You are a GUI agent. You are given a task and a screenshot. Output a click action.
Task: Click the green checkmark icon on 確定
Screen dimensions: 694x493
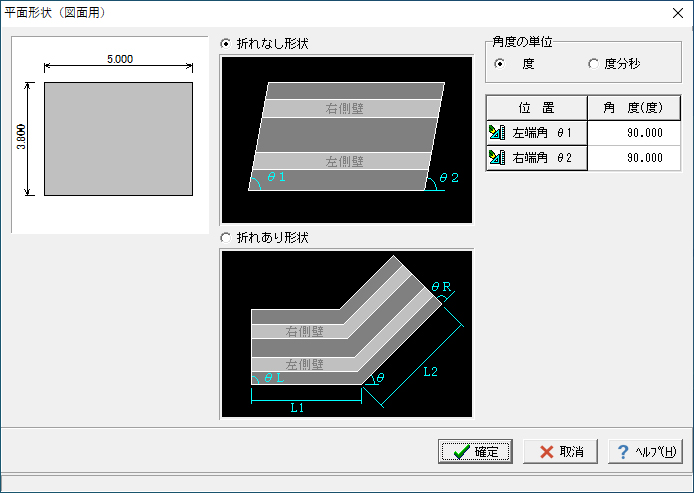coord(462,452)
